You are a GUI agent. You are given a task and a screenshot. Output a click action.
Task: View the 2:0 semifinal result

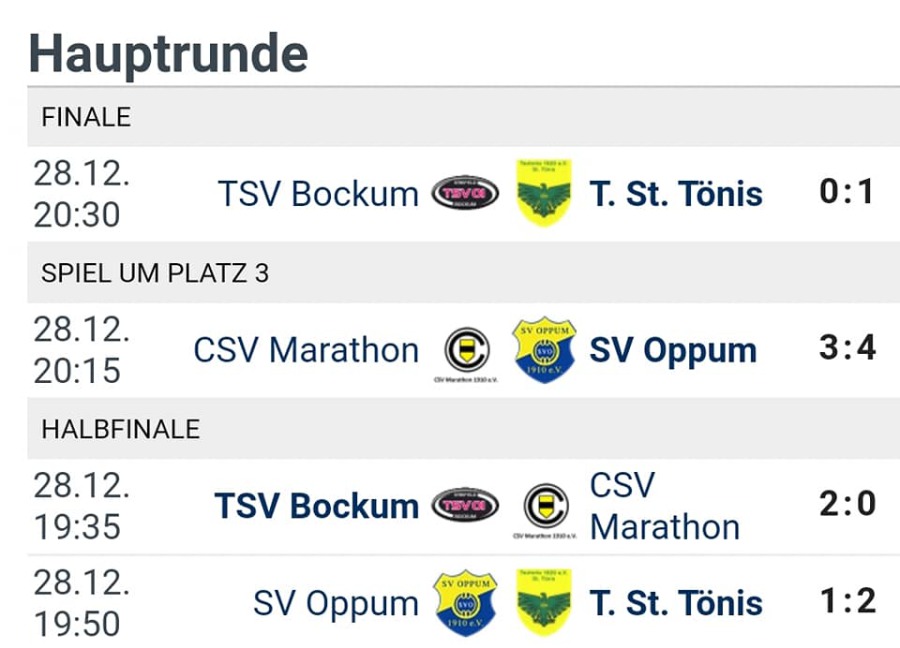pyautogui.click(x=847, y=504)
